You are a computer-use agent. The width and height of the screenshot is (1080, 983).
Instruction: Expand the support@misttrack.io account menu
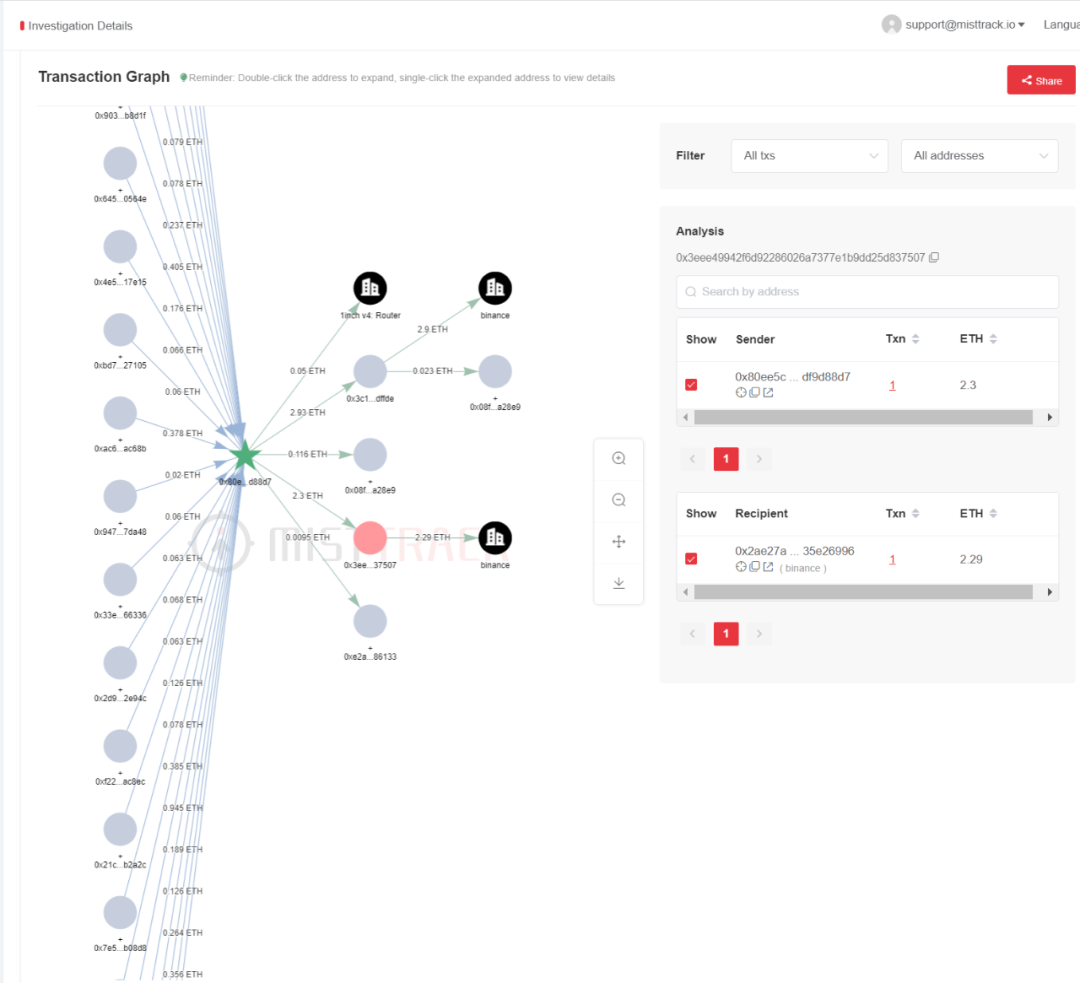(954, 25)
